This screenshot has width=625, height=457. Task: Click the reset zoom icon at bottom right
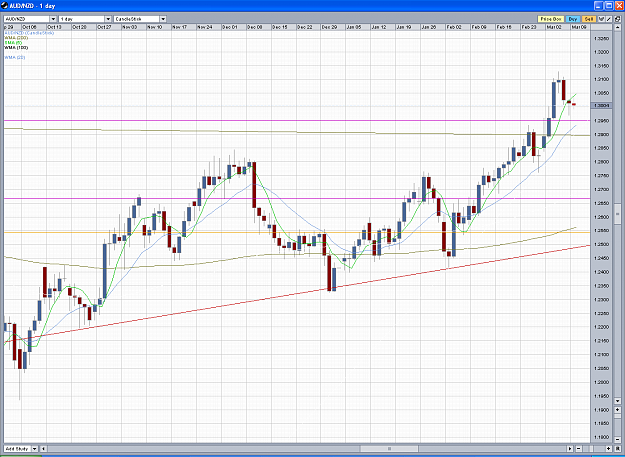pos(617,449)
